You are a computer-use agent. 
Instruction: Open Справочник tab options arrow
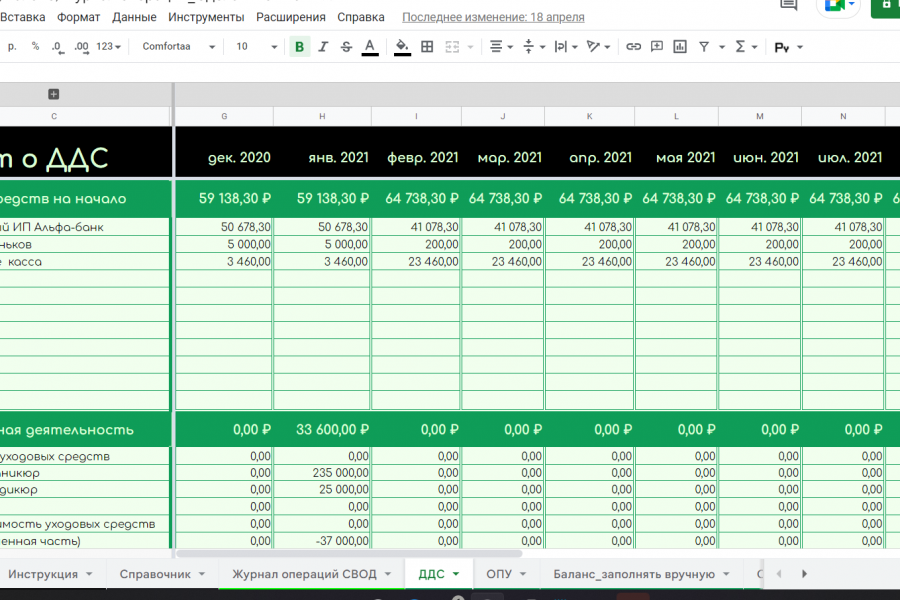[202, 574]
